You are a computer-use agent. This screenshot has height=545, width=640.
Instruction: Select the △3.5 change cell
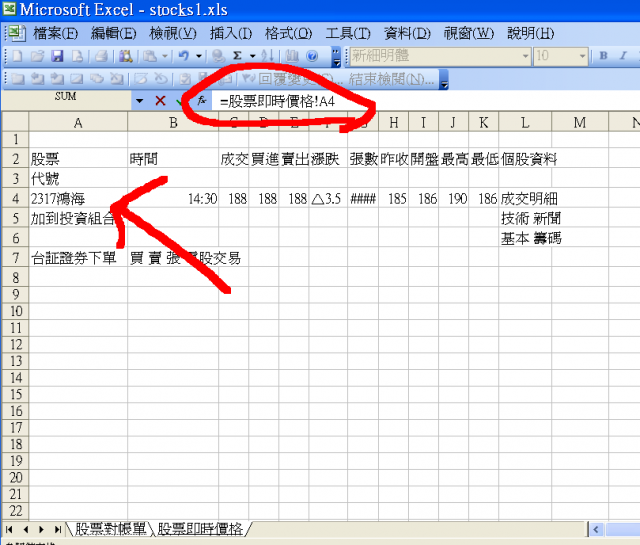tap(328, 198)
